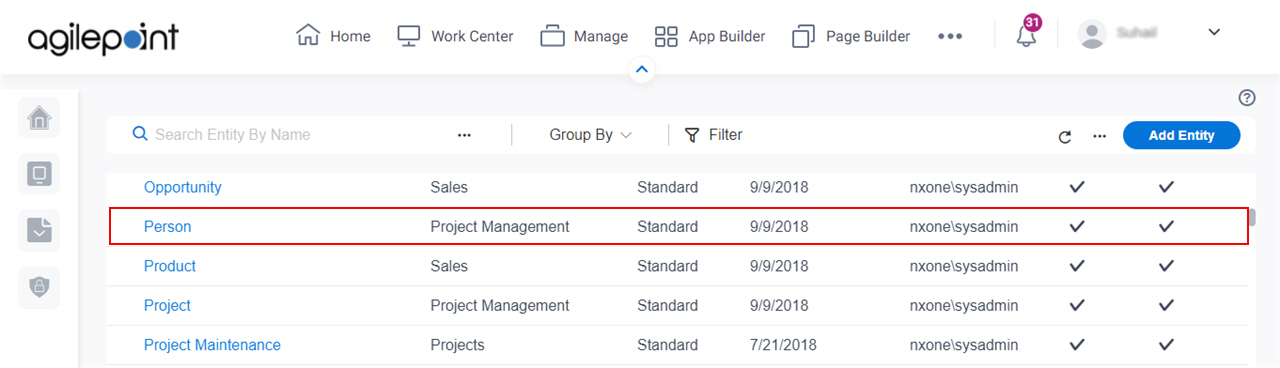1280x368 pixels.
Task: Go to the Manage section
Action: click(584, 36)
